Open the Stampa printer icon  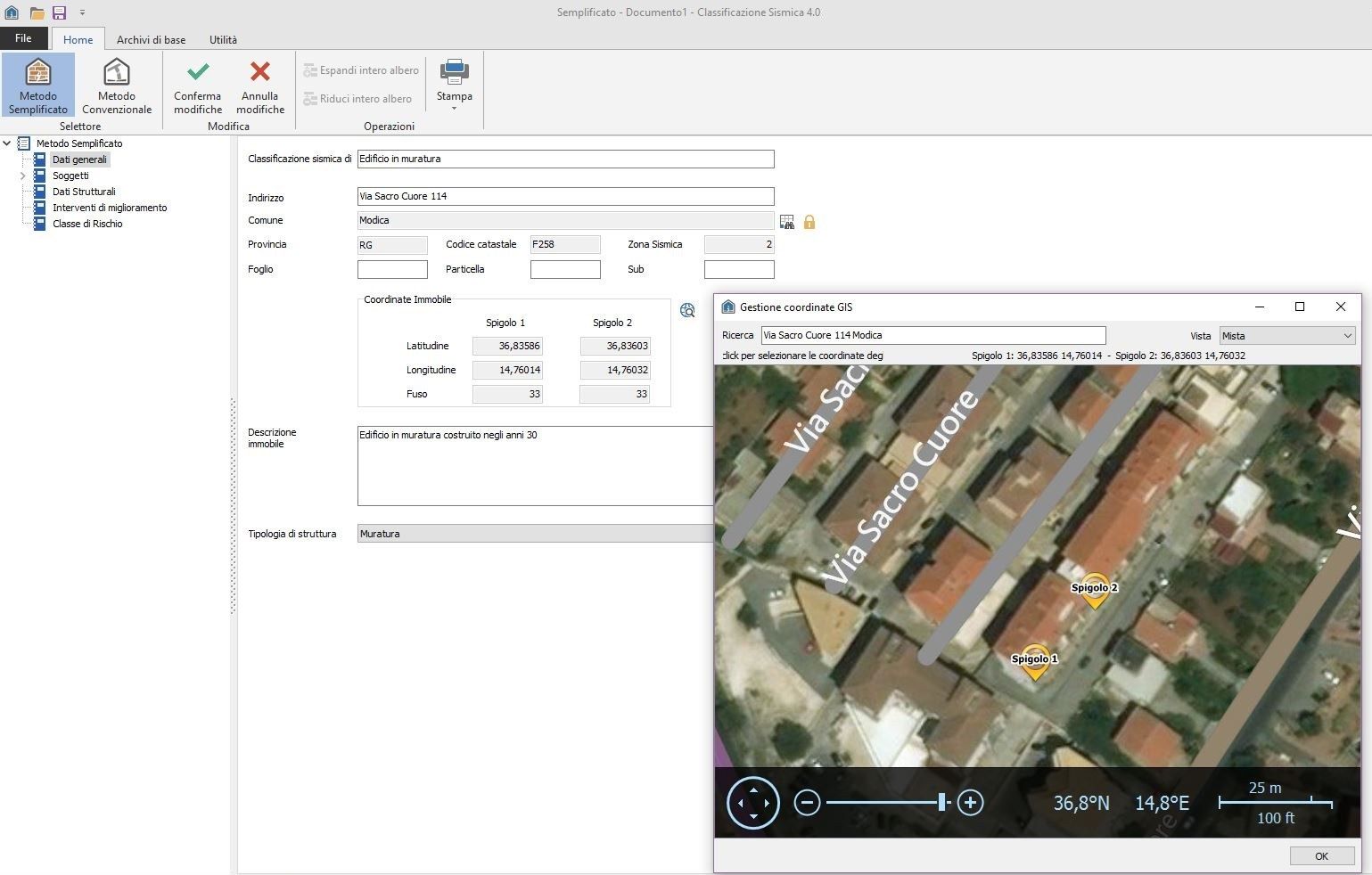454,70
